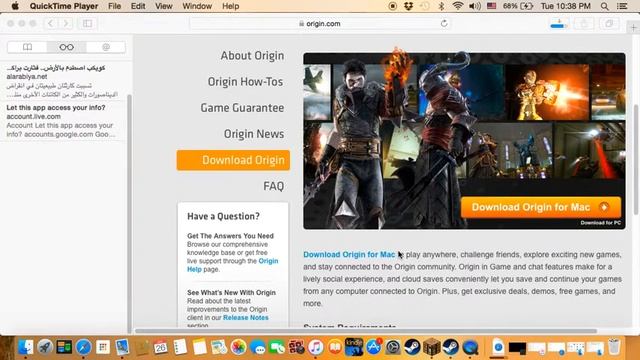Switch to the Reading List sidebar tab
The image size is (640, 360).
(x=67, y=47)
